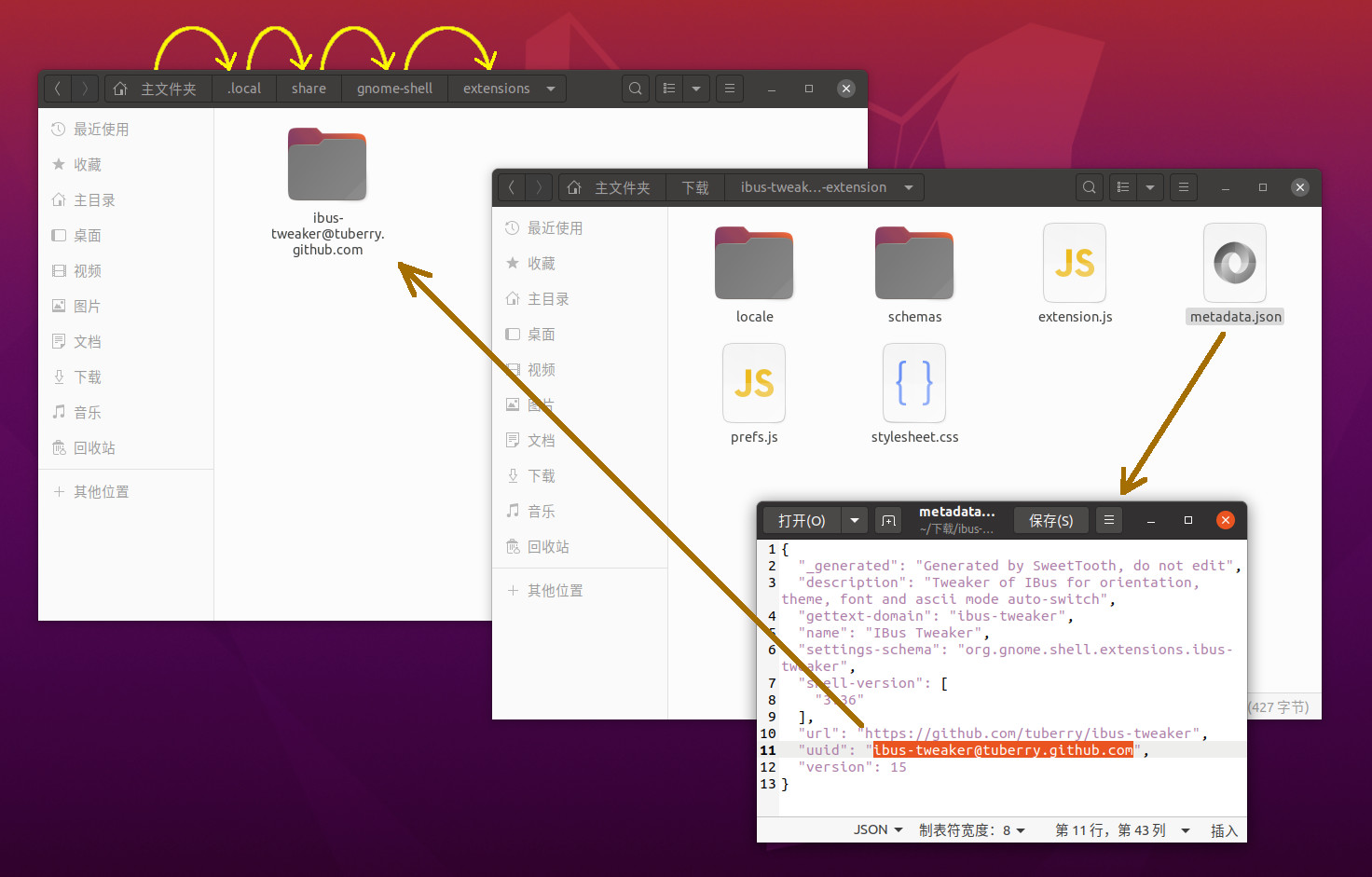Open 下载 in download window sidebar

(580, 476)
